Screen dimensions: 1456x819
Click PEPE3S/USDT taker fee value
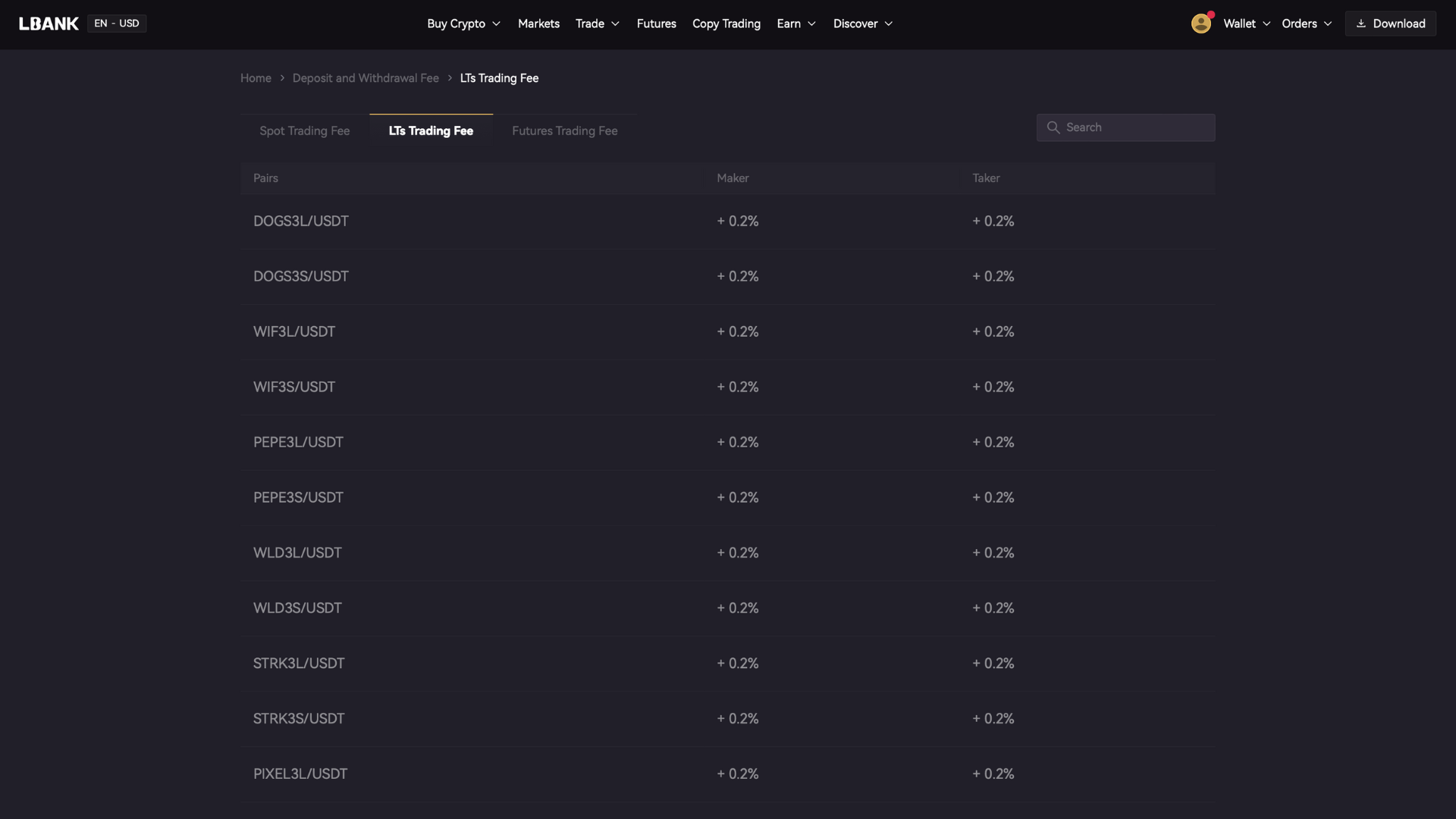tap(993, 497)
